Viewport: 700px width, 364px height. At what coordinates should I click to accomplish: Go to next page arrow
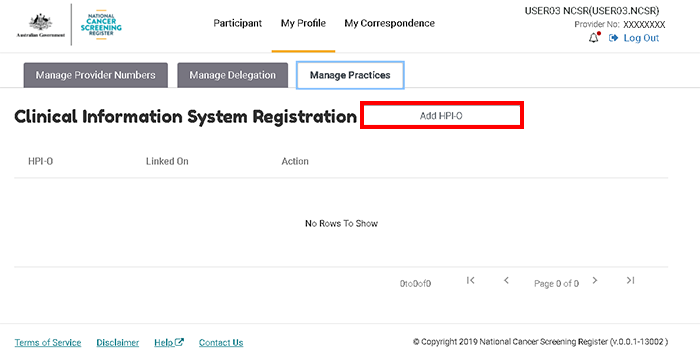[595, 280]
